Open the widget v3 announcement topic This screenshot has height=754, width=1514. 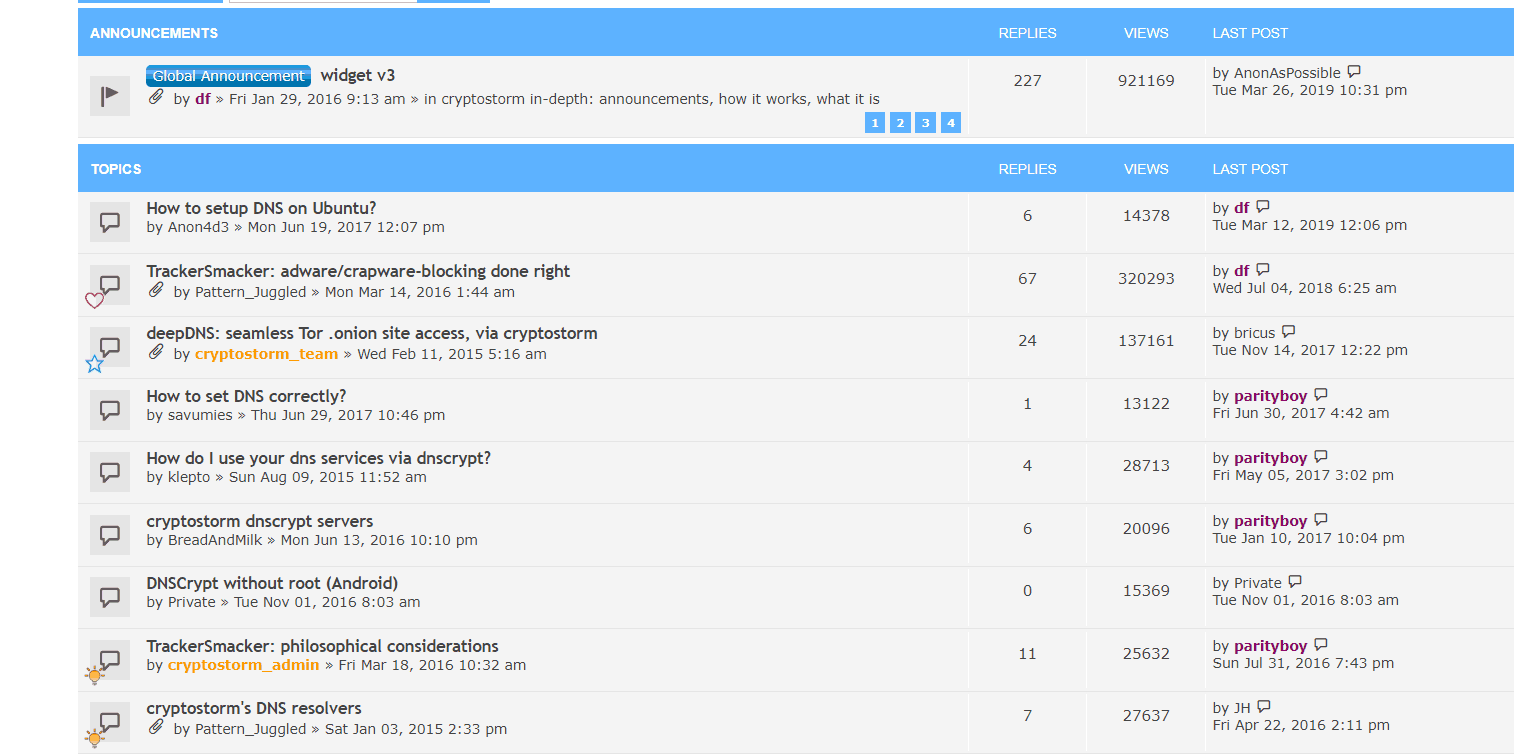click(x=358, y=76)
